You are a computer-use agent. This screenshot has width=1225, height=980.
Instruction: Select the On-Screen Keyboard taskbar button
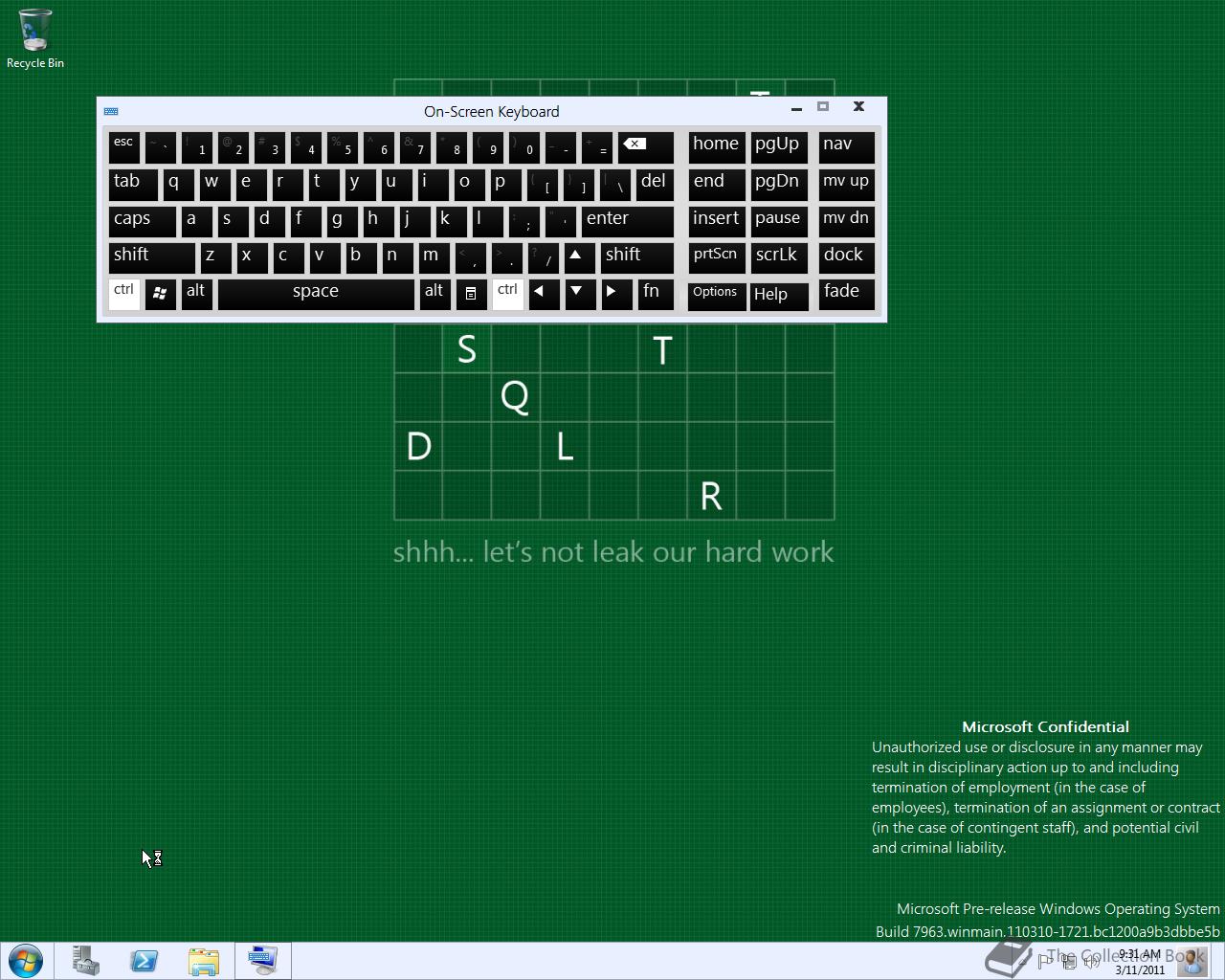263,961
